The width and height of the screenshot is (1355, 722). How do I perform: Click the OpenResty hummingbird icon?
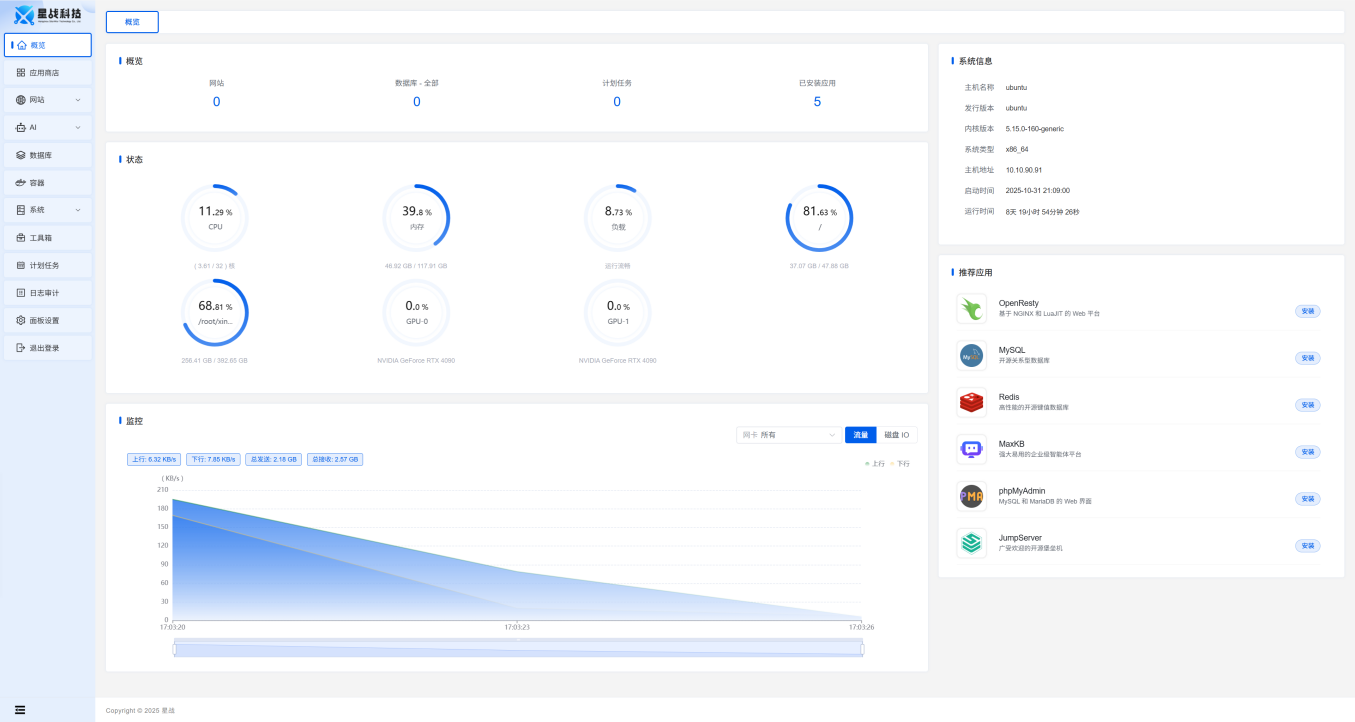971,309
